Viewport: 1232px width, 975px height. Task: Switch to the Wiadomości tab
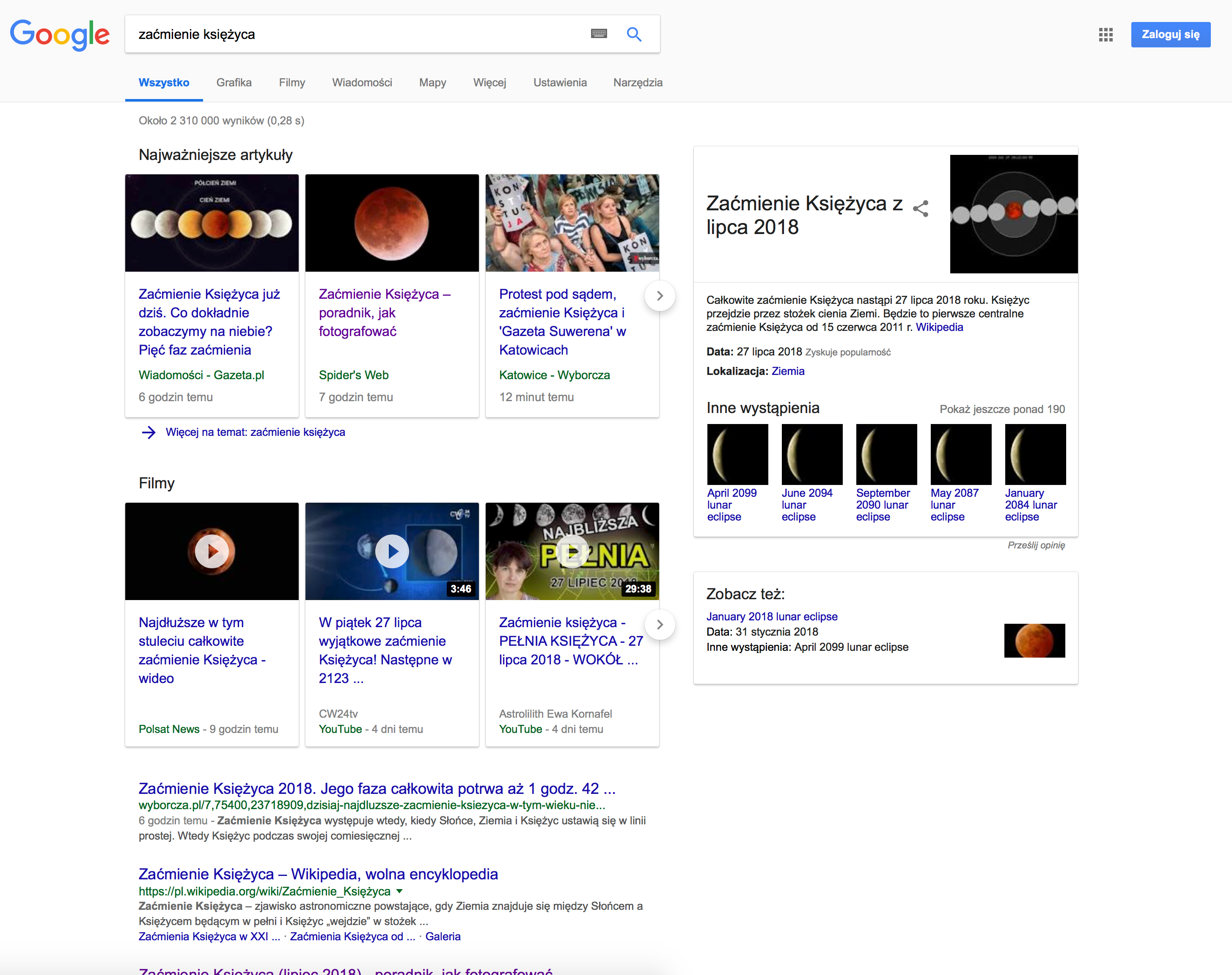pyautogui.click(x=362, y=83)
